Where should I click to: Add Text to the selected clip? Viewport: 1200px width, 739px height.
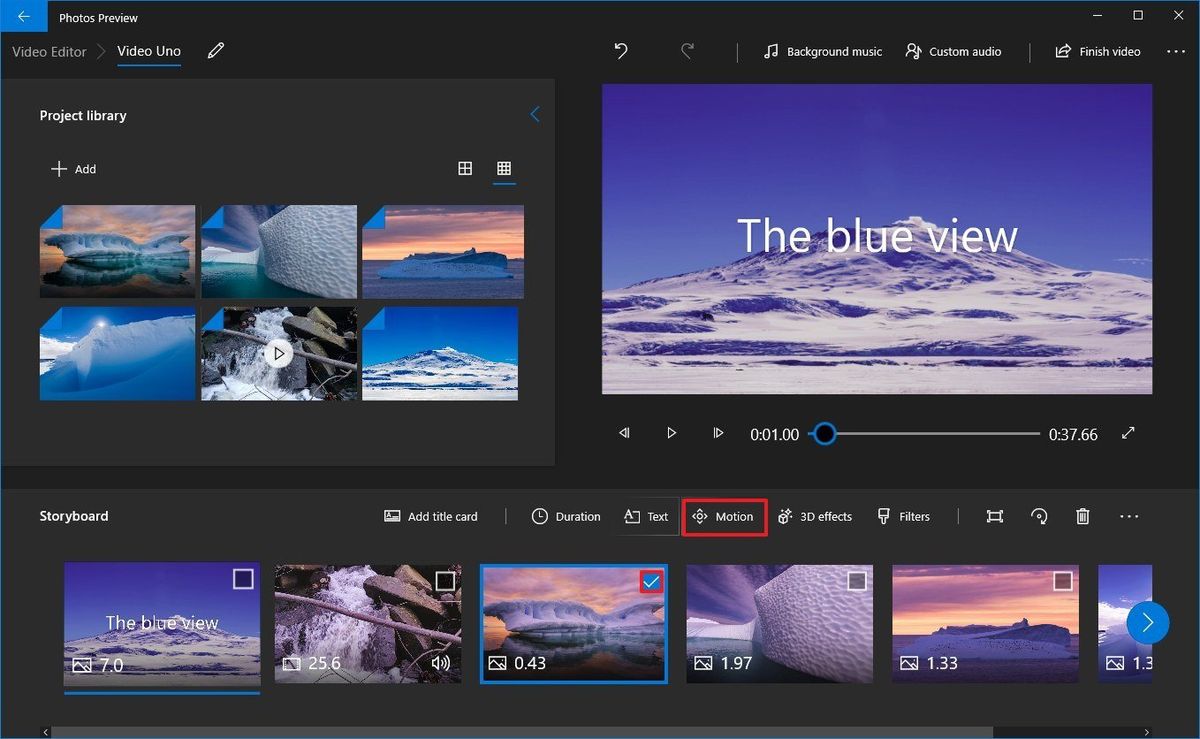coord(646,516)
